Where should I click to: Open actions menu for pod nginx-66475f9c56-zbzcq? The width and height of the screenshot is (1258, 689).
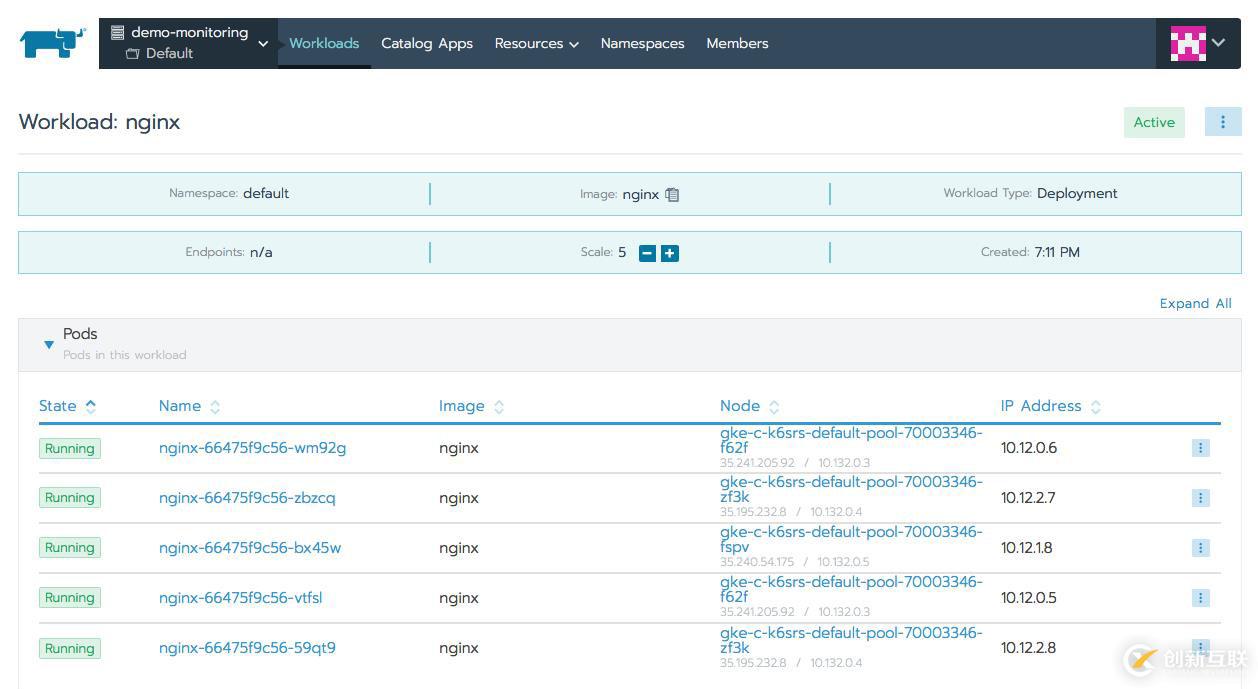[1200, 498]
